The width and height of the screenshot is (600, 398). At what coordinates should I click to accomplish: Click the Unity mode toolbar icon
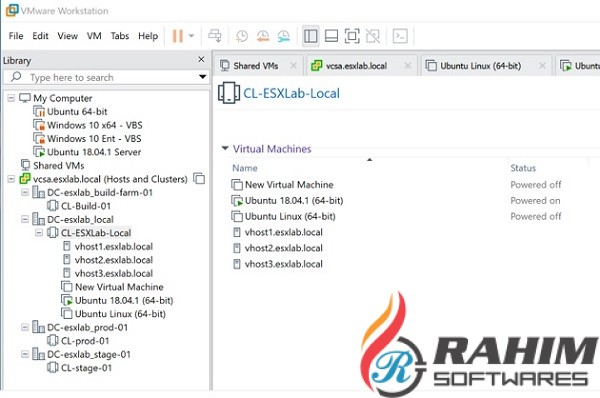pos(373,36)
